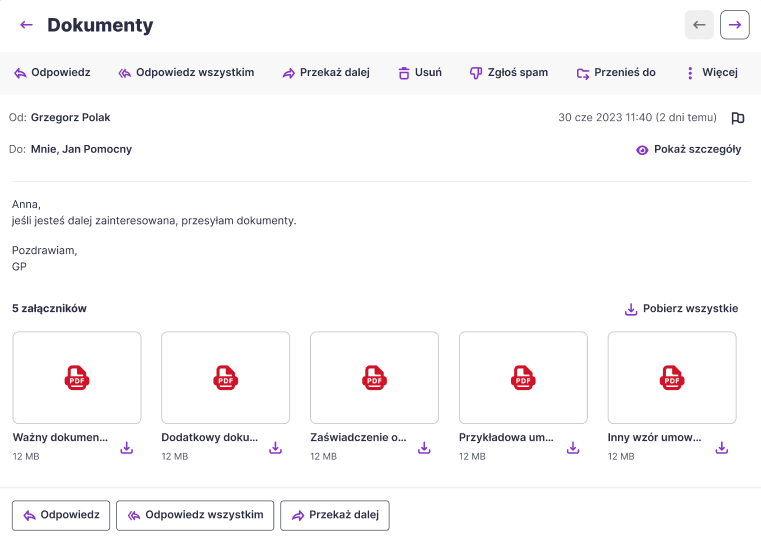The height and width of the screenshot is (538, 761).
Task: Download the Ważny dokument attachment
Action: 127,448
